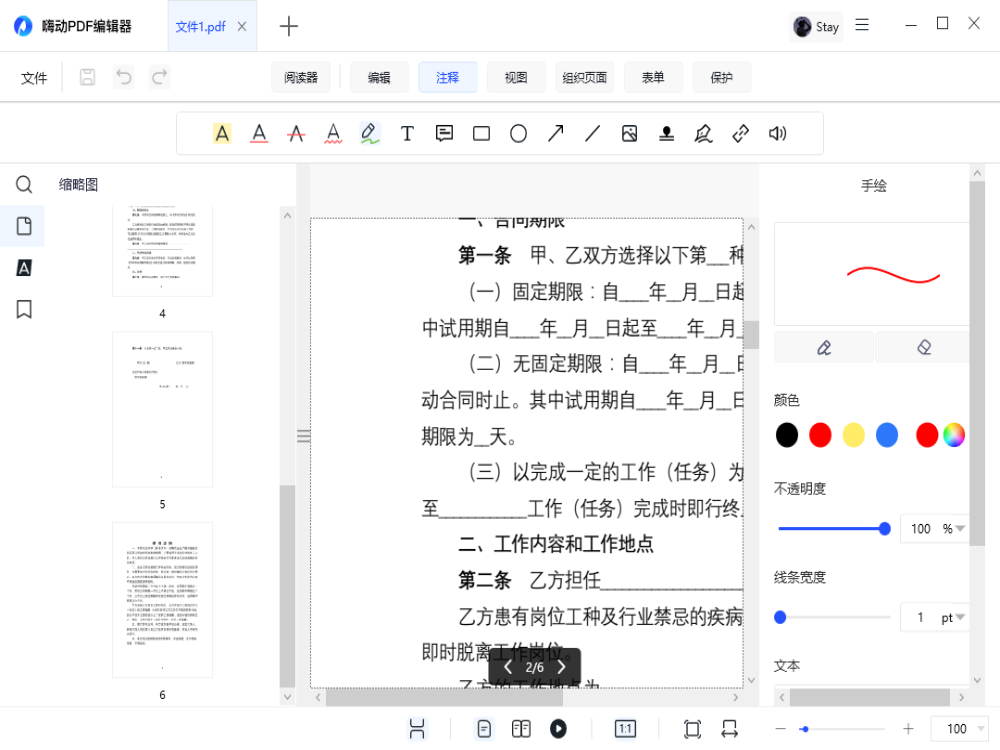
Task: Choose the Audio annotation tool
Action: [777, 133]
